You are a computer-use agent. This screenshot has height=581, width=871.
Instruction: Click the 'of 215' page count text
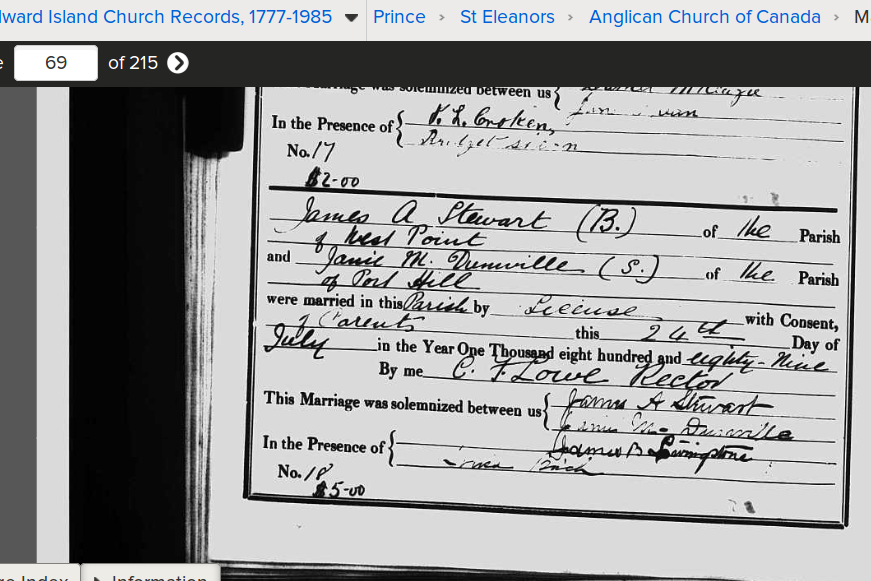(x=133, y=63)
